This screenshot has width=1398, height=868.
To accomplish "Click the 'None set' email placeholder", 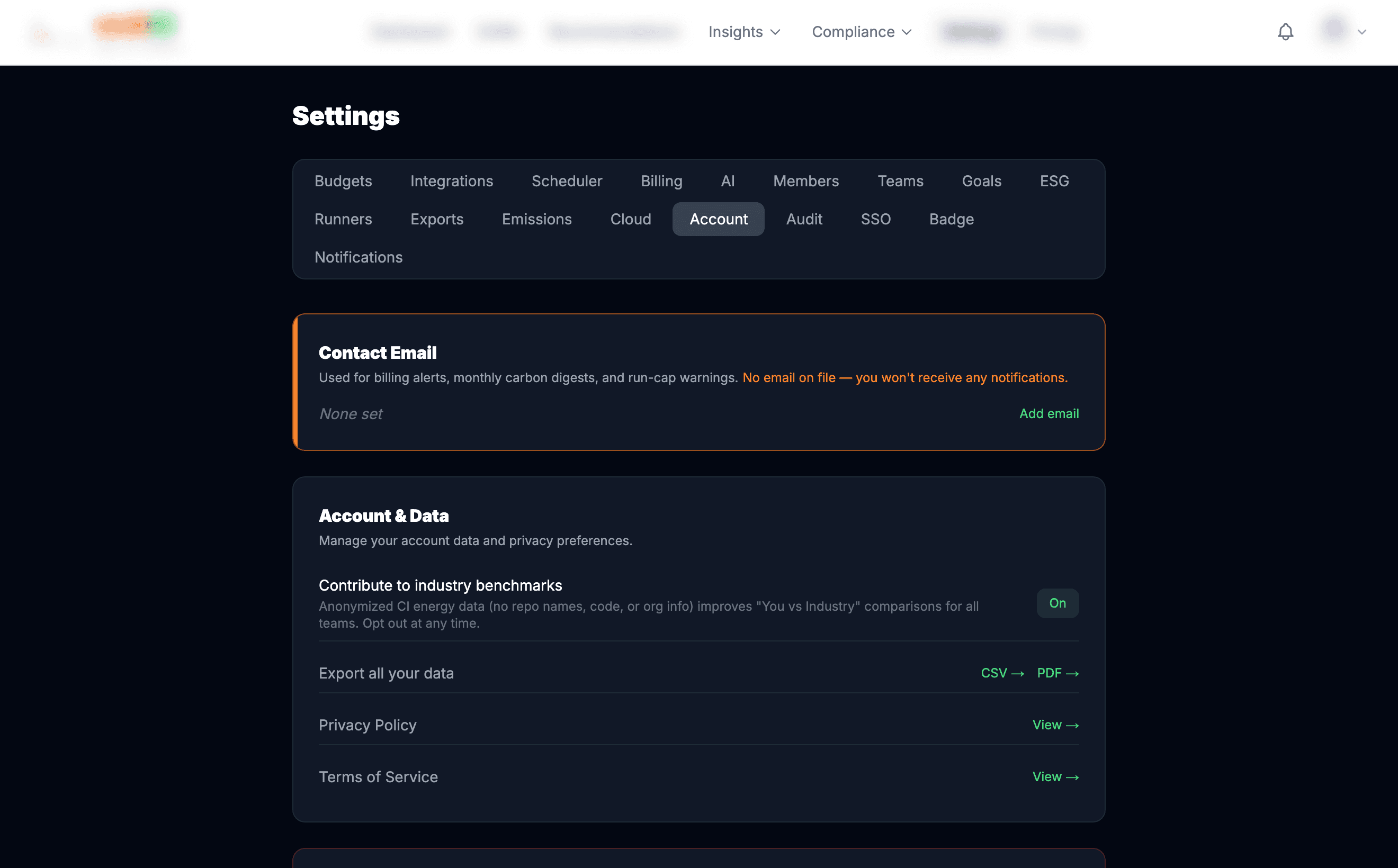I will click(351, 413).
